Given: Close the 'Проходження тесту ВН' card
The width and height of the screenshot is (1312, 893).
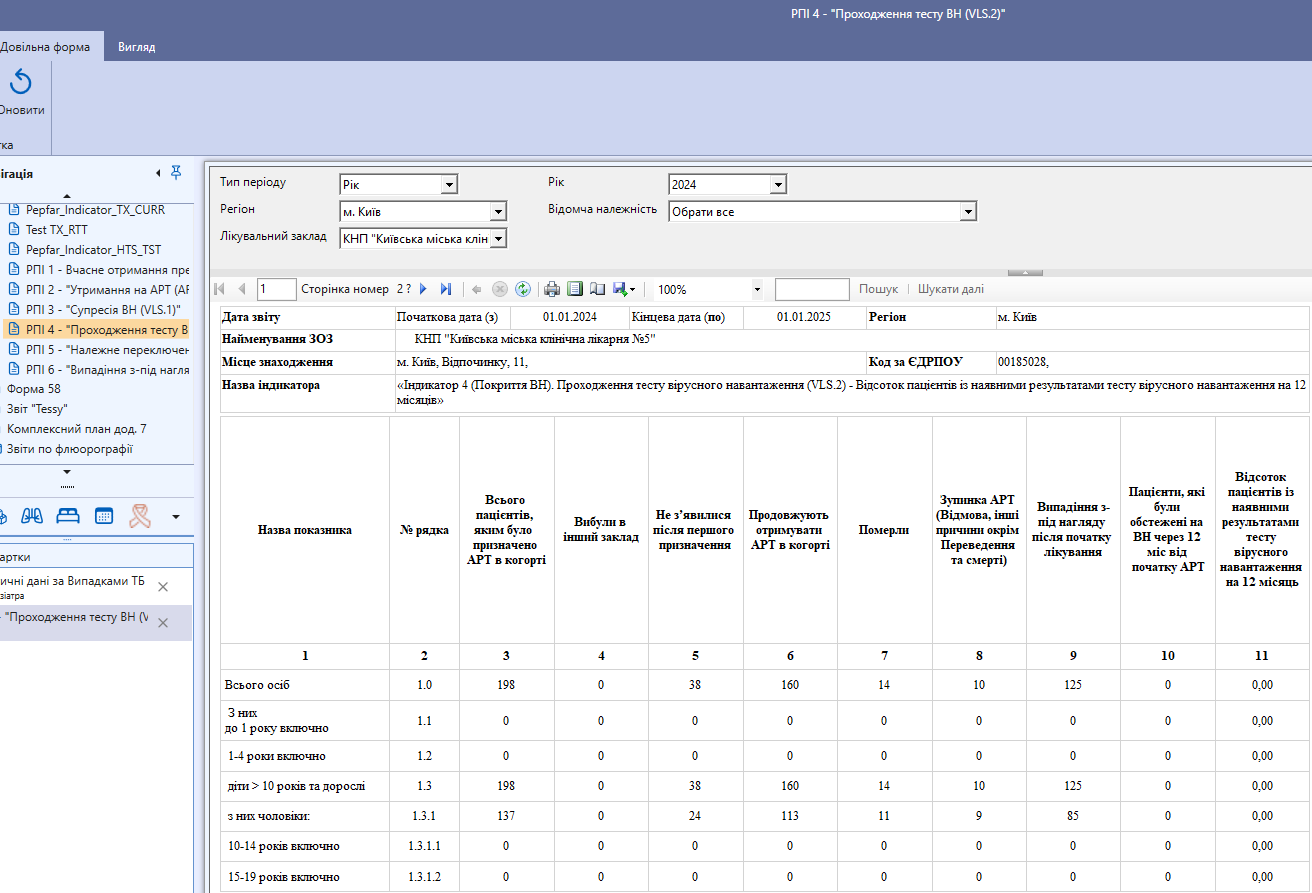Looking at the screenshot, I should tap(163, 622).
